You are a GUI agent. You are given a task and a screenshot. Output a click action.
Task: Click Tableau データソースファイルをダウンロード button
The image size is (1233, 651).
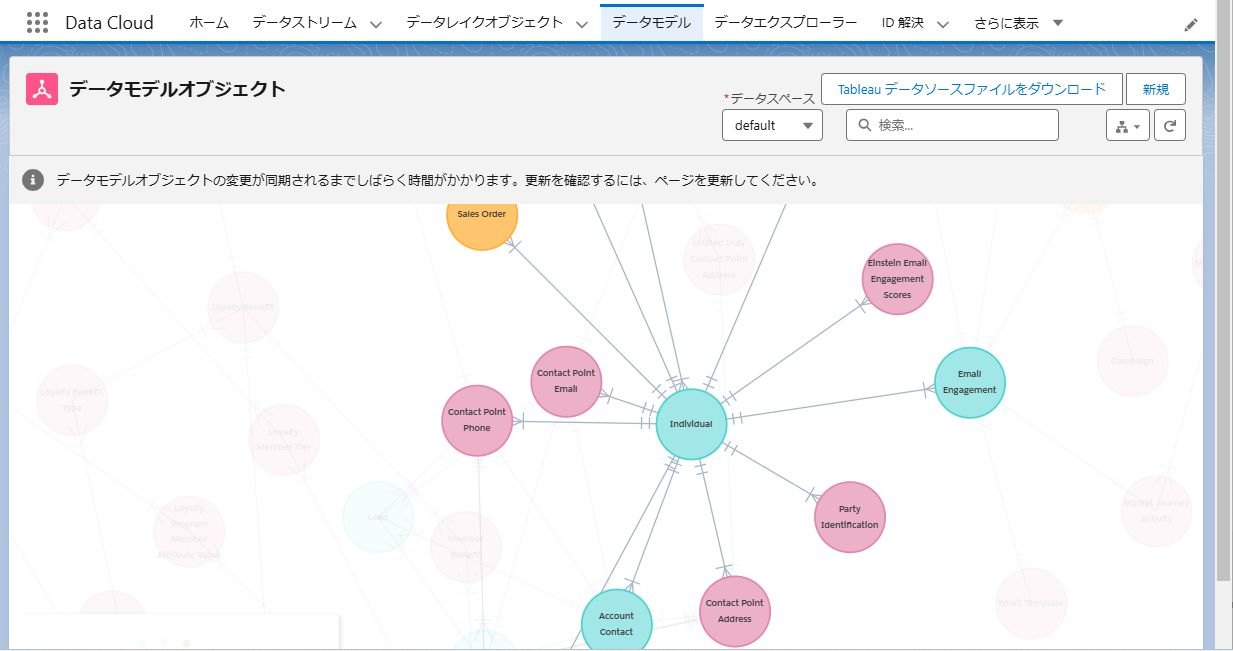(x=972, y=89)
